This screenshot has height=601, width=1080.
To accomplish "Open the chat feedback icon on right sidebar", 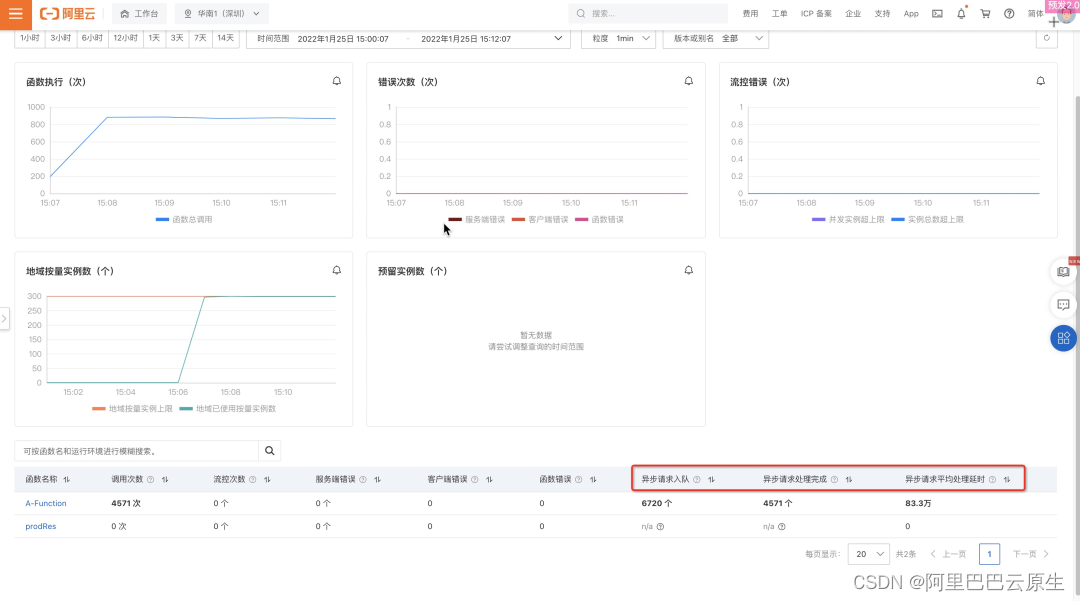I will (x=1063, y=305).
